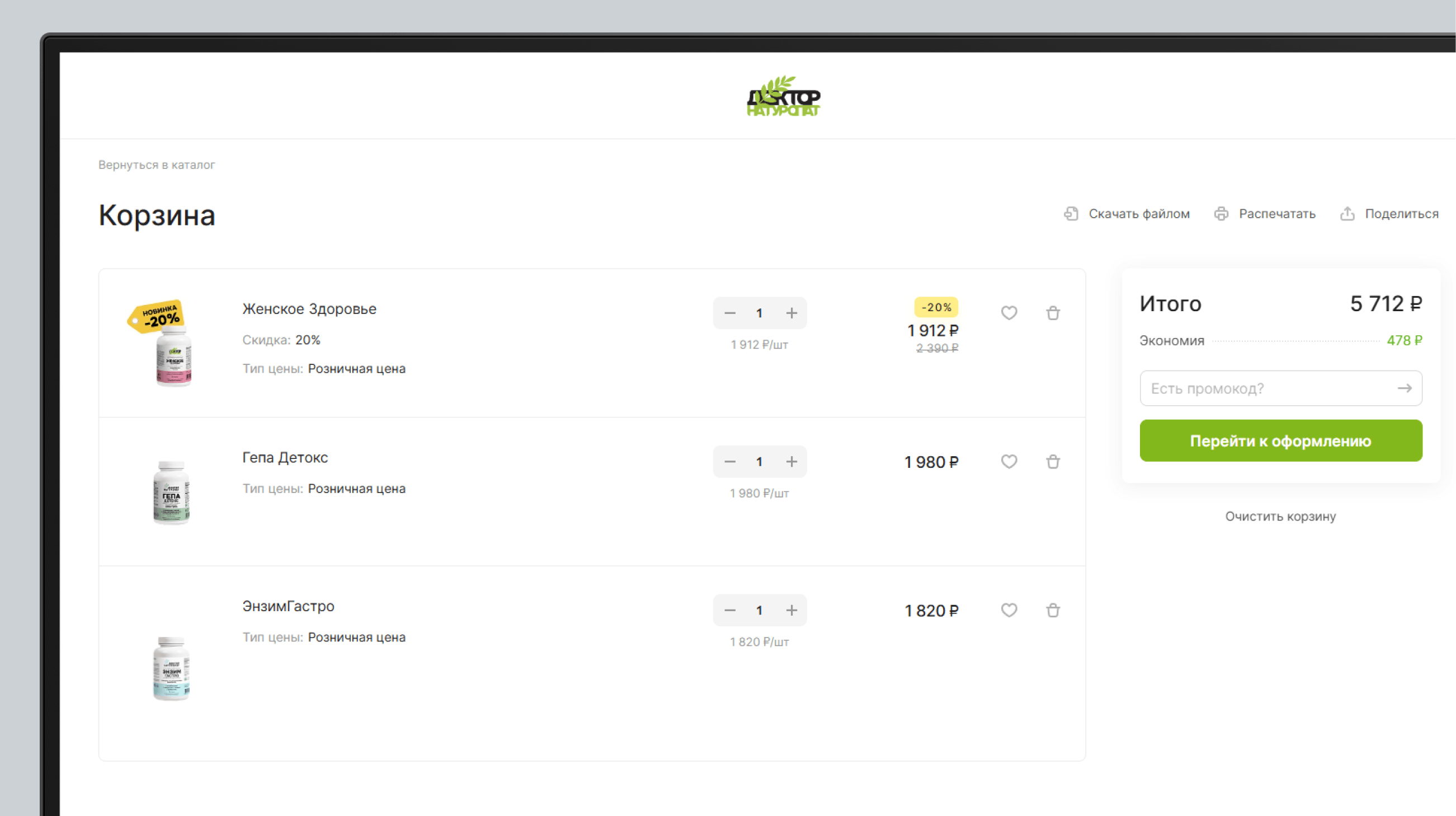Click the share icon near Поделиться
Screen dimensions: 1456x816
(x=1347, y=214)
